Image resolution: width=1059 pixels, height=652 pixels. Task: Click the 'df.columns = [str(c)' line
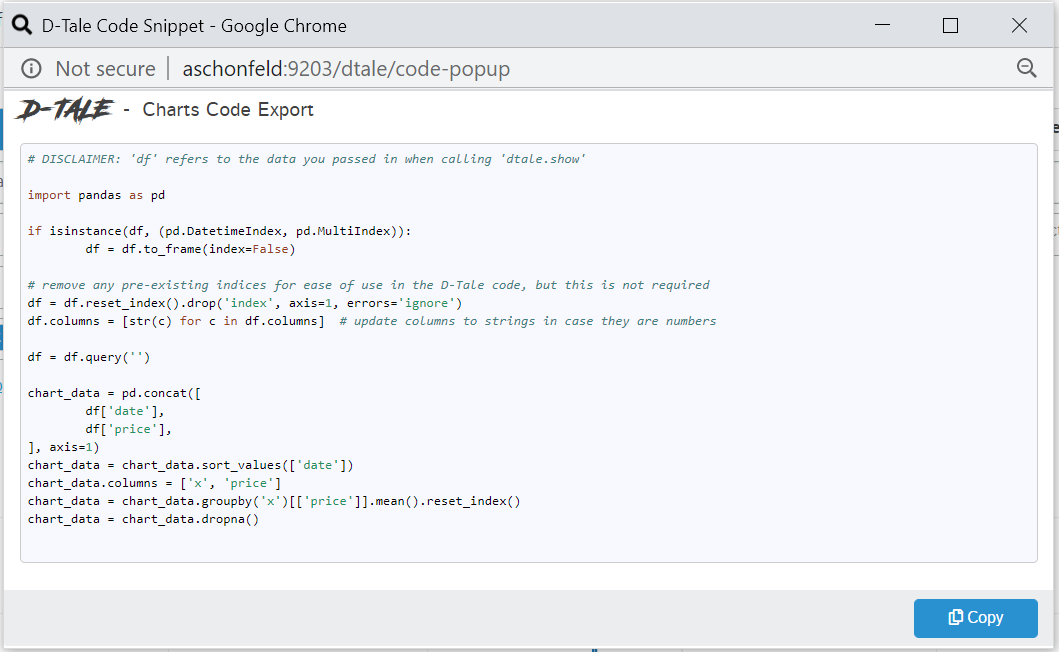point(176,321)
